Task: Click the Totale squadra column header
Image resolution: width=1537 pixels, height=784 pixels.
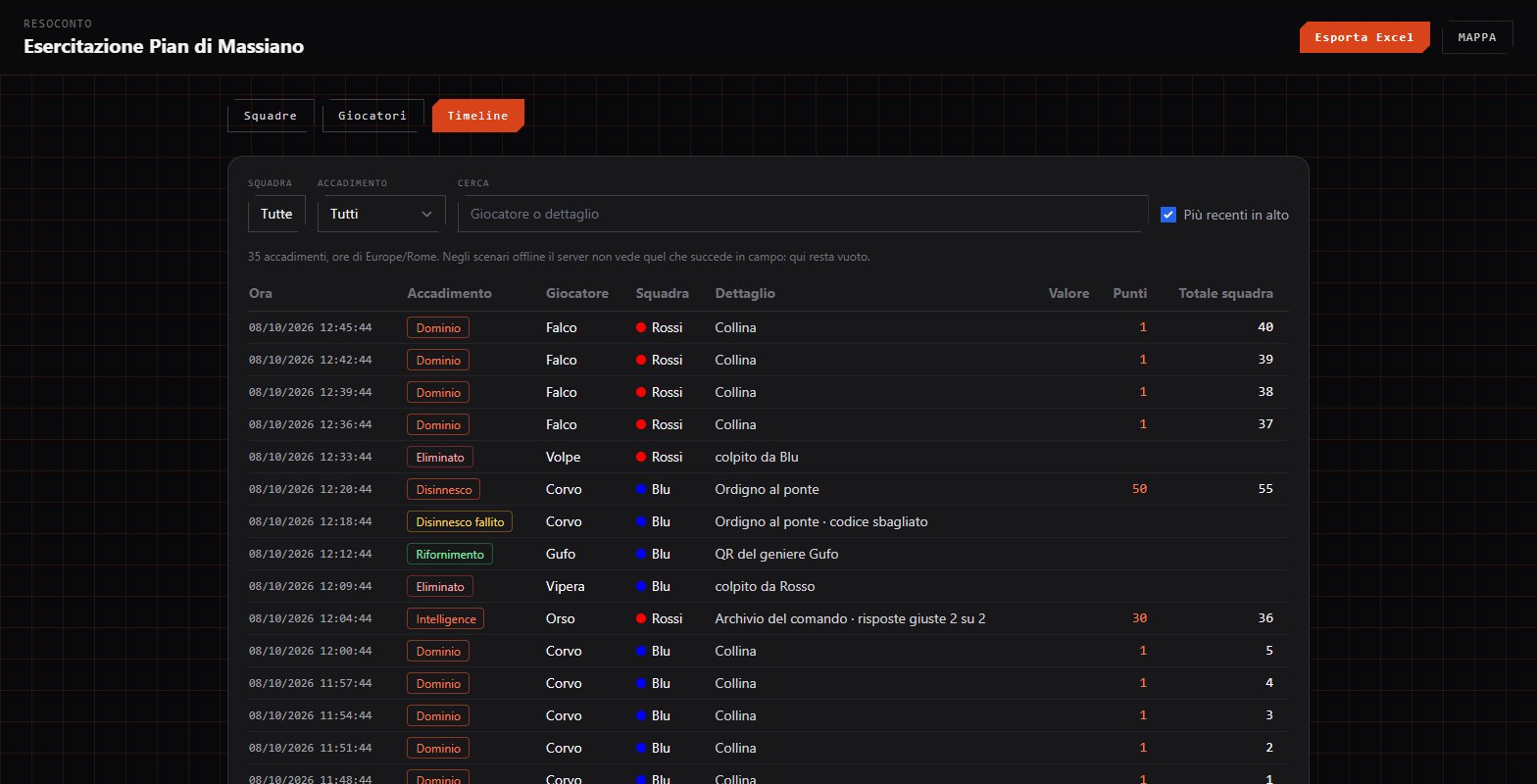Action: (1226, 293)
